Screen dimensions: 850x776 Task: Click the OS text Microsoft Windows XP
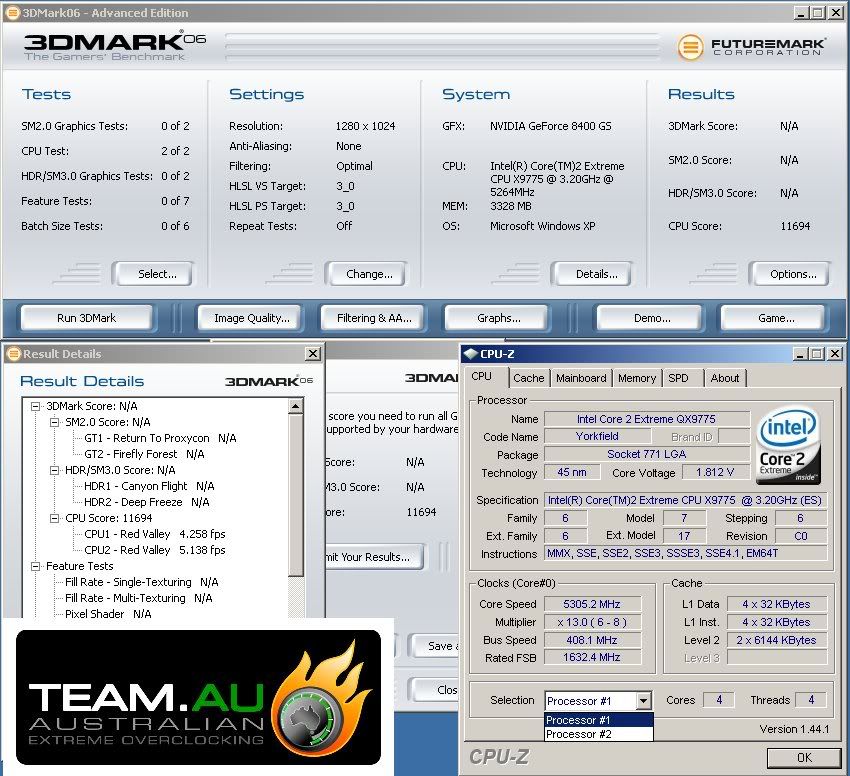[x=543, y=226]
